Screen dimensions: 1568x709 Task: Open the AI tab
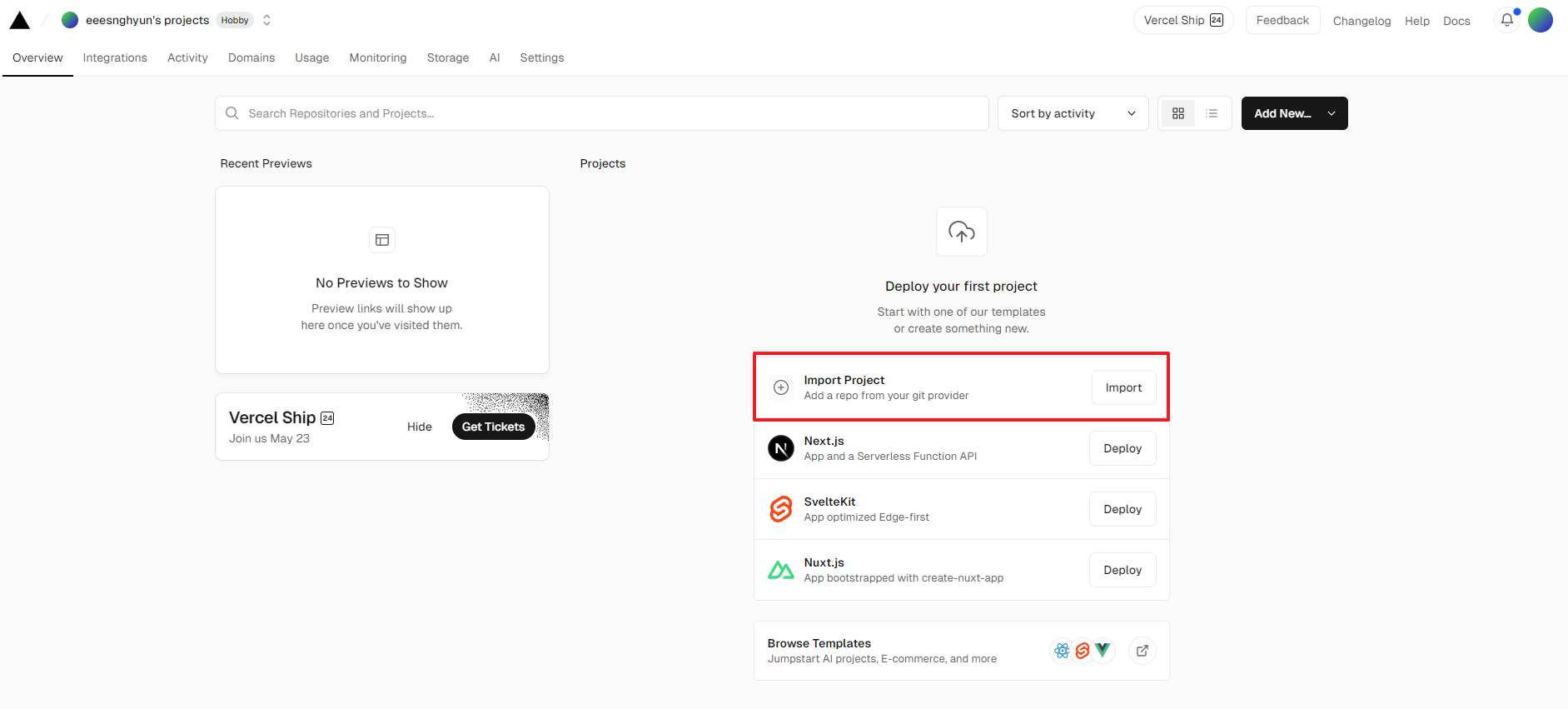click(495, 57)
